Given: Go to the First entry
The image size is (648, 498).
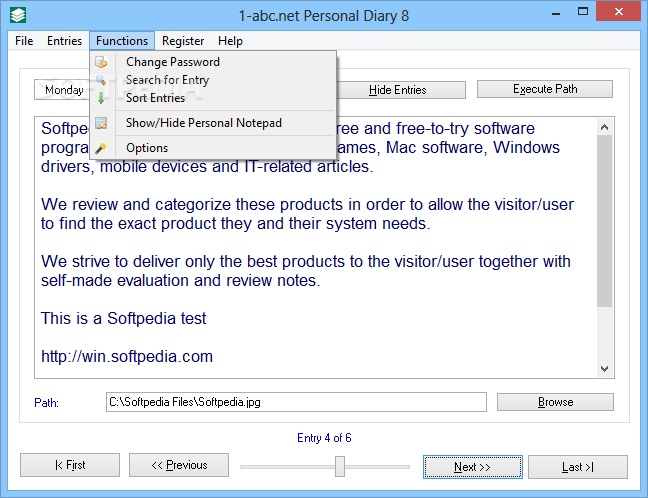Looking at the screenshot, I should click(70, 465).
